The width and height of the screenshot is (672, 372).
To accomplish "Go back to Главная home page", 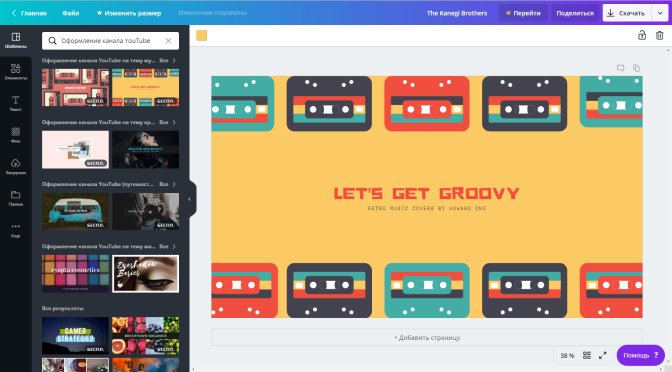I will (x=29, y=13).
